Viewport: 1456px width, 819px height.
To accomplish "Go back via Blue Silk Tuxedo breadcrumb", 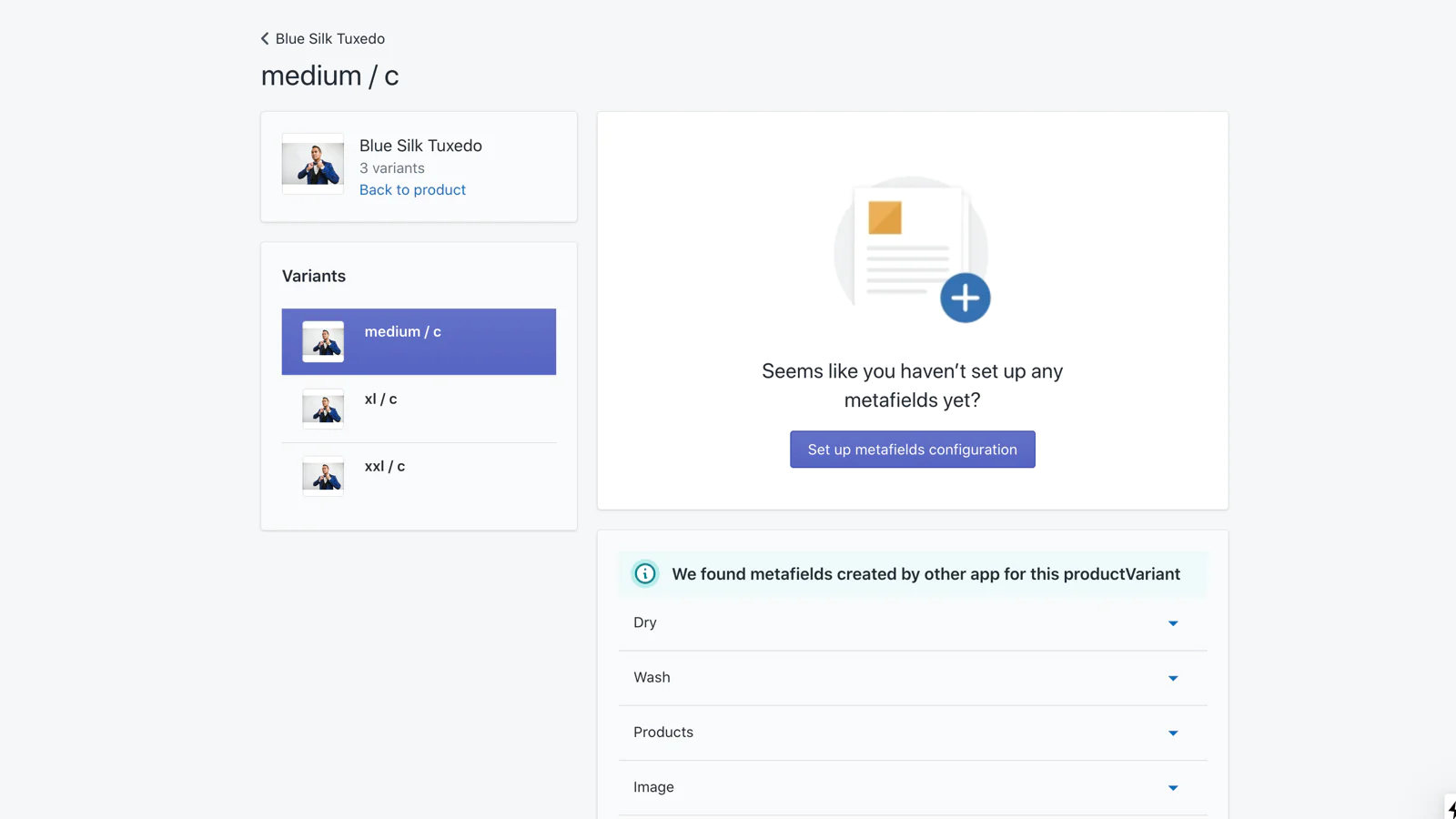I will [330, 38].
